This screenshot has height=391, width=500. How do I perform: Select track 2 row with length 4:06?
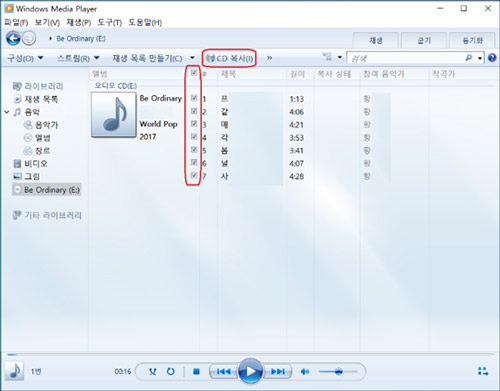tap(296, 112)
